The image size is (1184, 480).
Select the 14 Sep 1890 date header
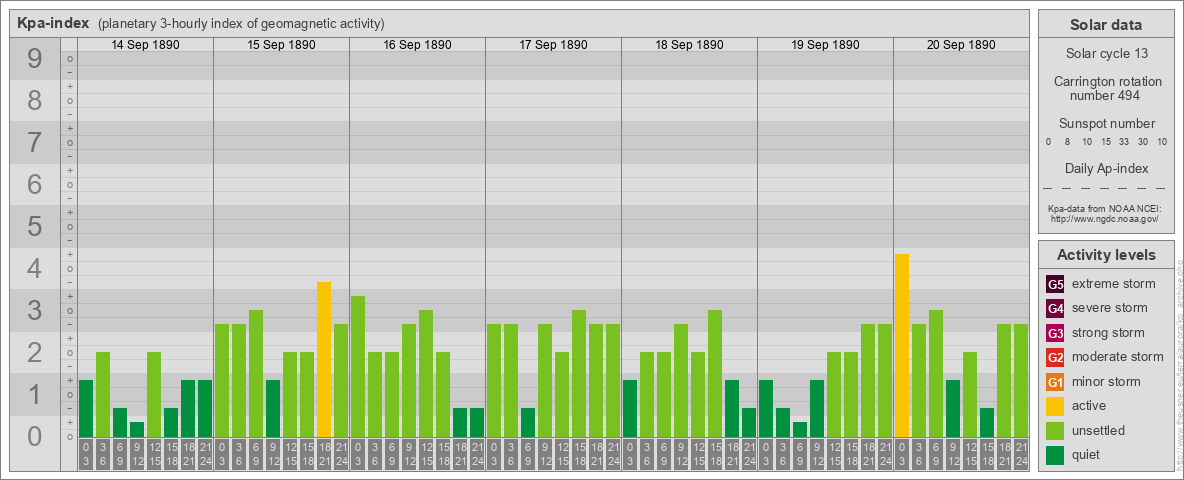click(x=146, y=45)
